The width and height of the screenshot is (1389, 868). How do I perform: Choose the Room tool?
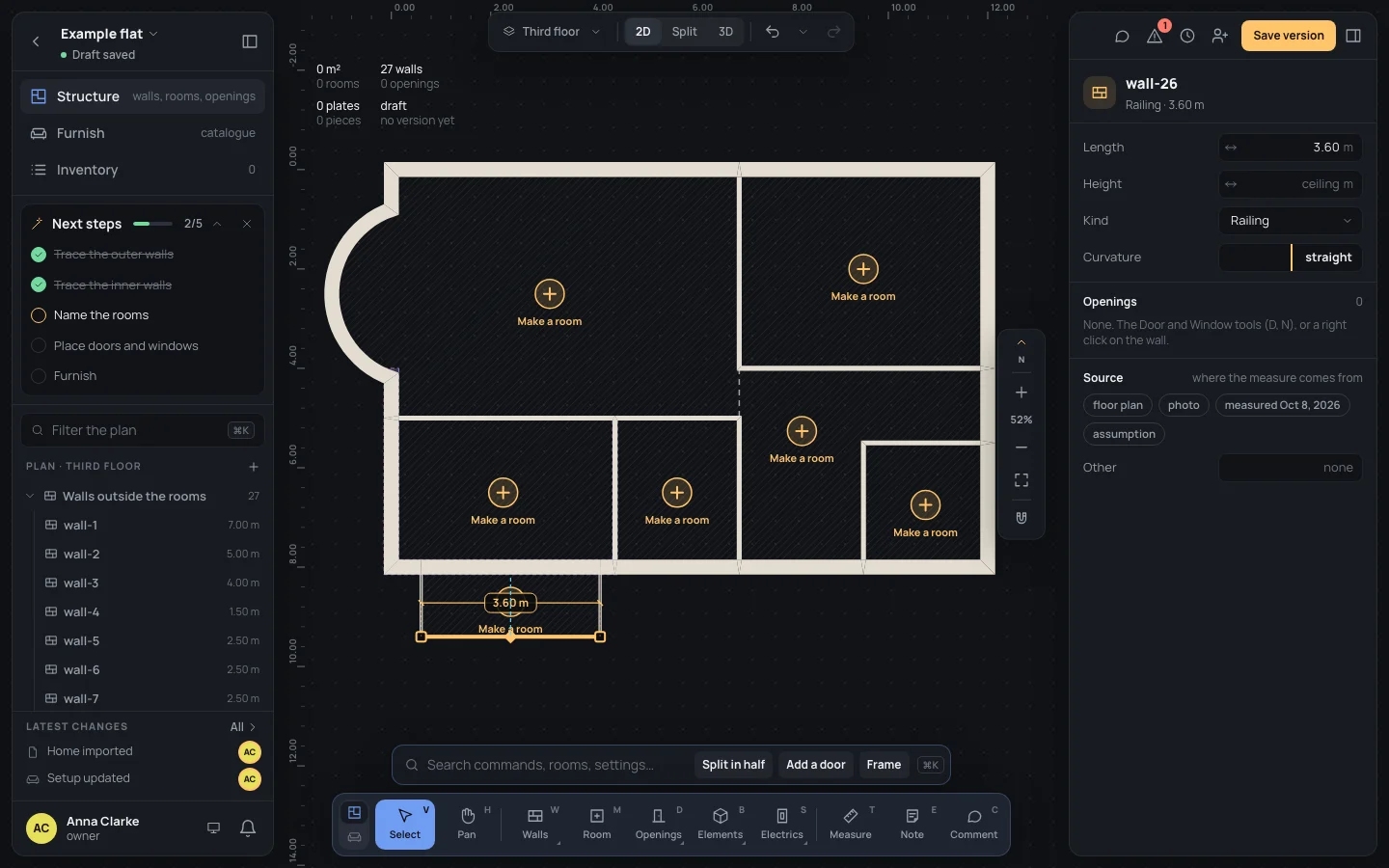point(597,825)
